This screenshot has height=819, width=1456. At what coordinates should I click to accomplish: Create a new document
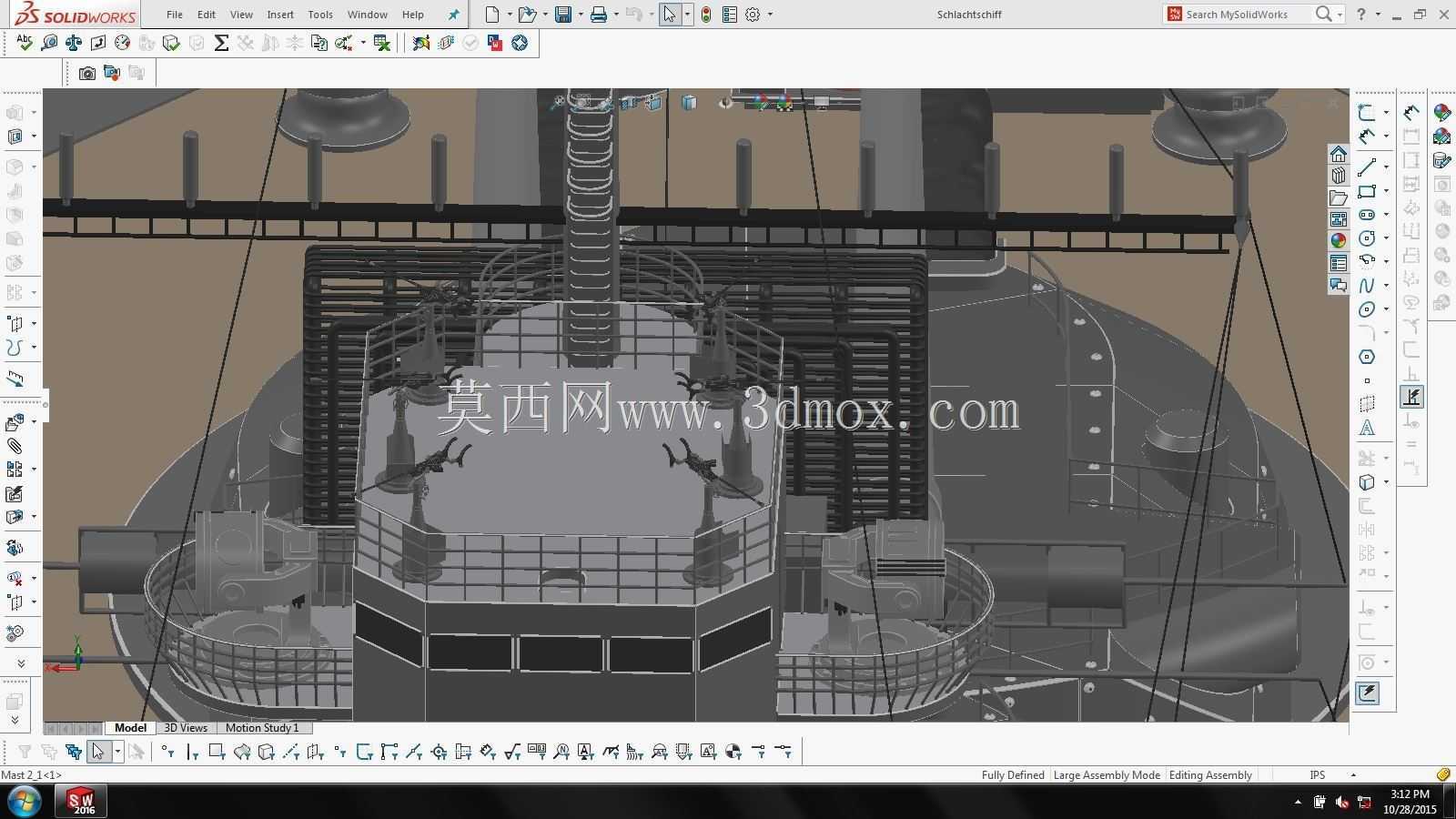coord(492,15)
